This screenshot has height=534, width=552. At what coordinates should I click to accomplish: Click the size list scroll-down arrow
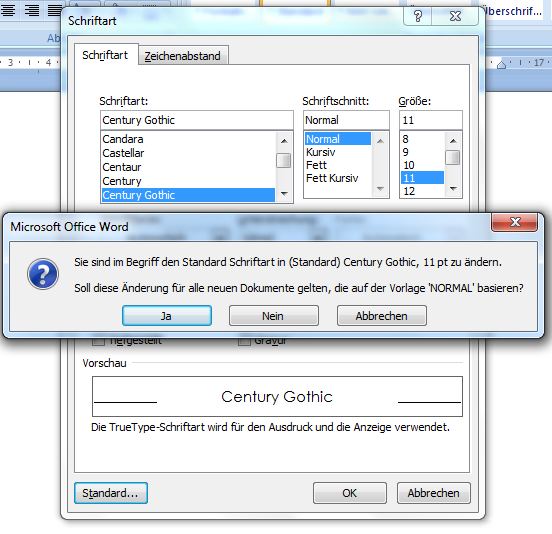coord(453,189)
